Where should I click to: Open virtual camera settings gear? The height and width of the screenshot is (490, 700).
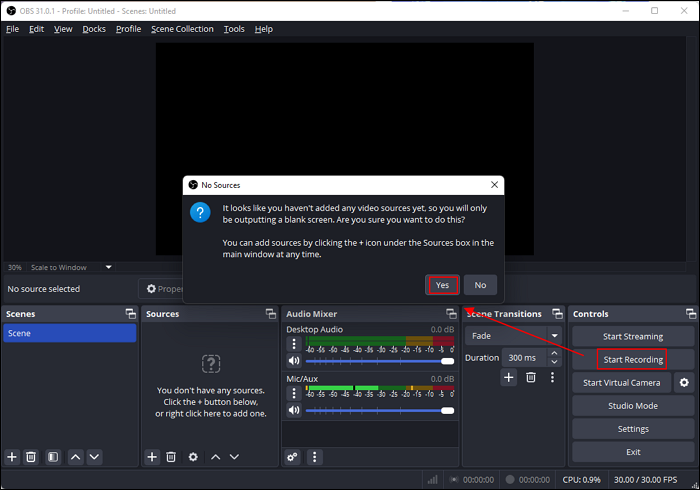pyautogui.click(x=684, y=383)
